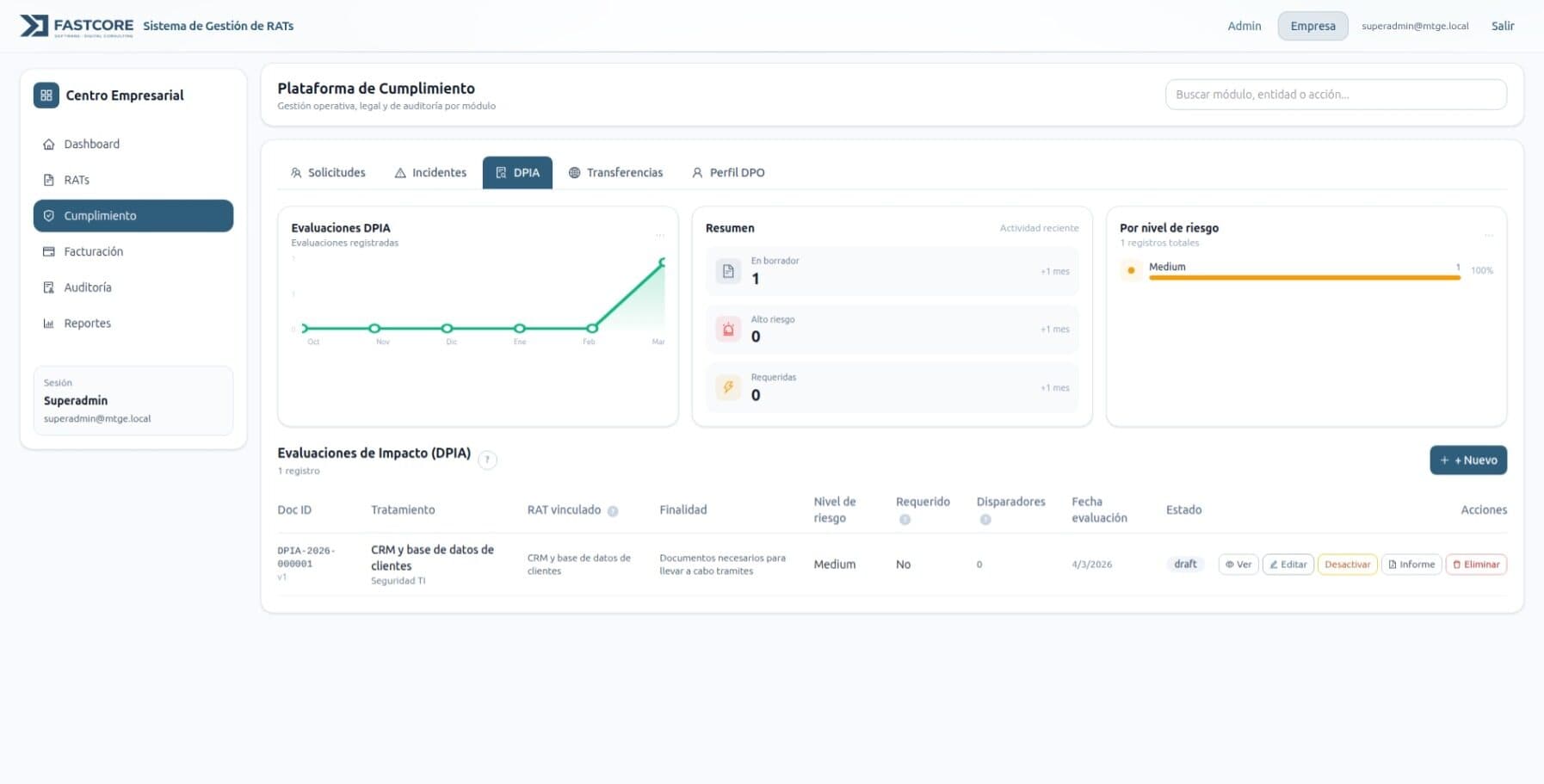Click the Requeridas lightning icon

point(728,387)
